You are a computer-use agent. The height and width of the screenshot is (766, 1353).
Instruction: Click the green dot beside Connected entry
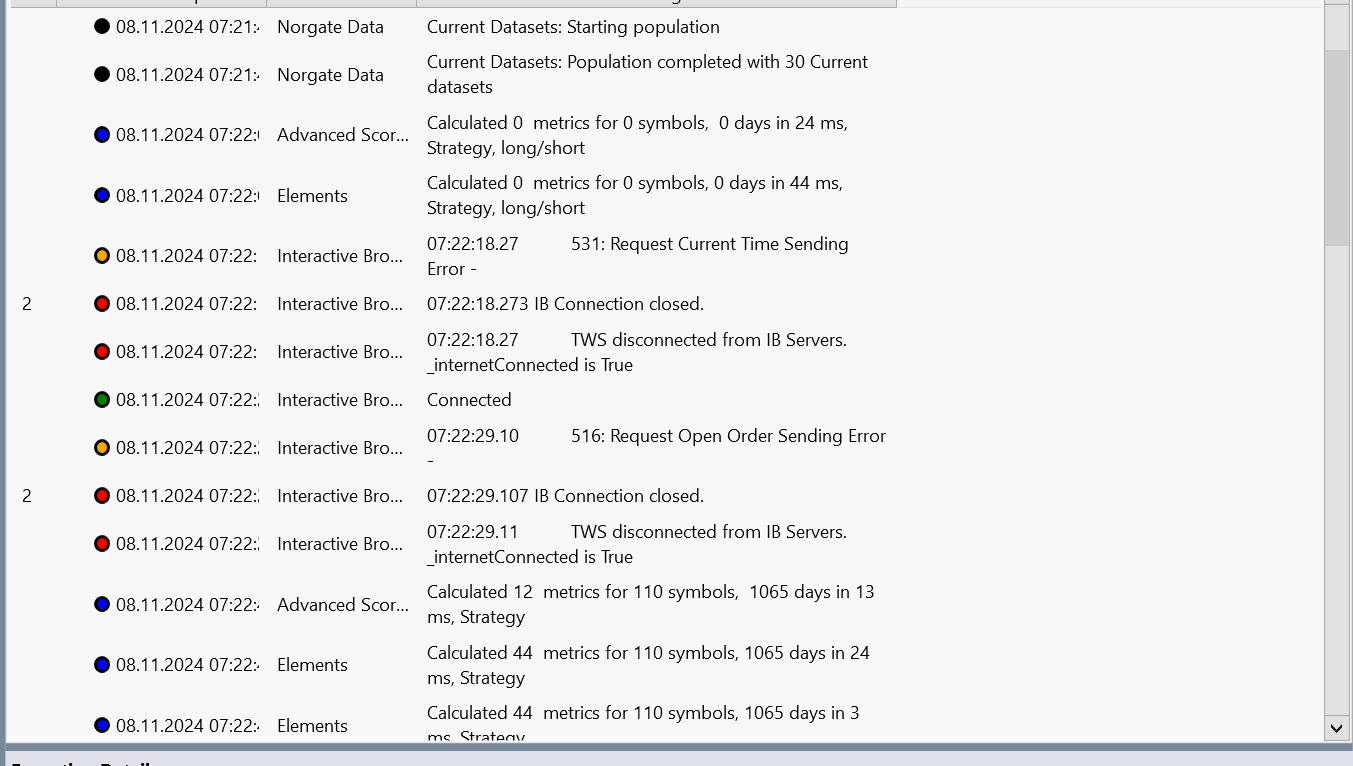102,400
